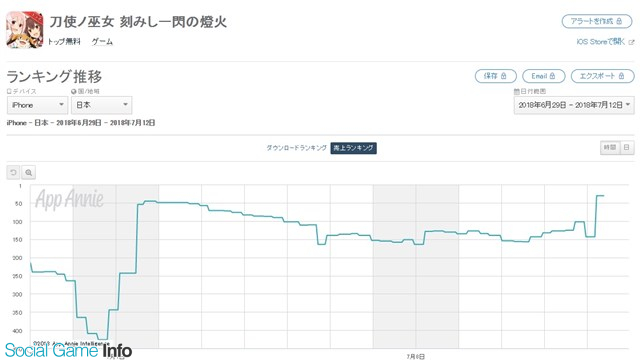Click the lock icon on 保存 button

click(503, 76)
